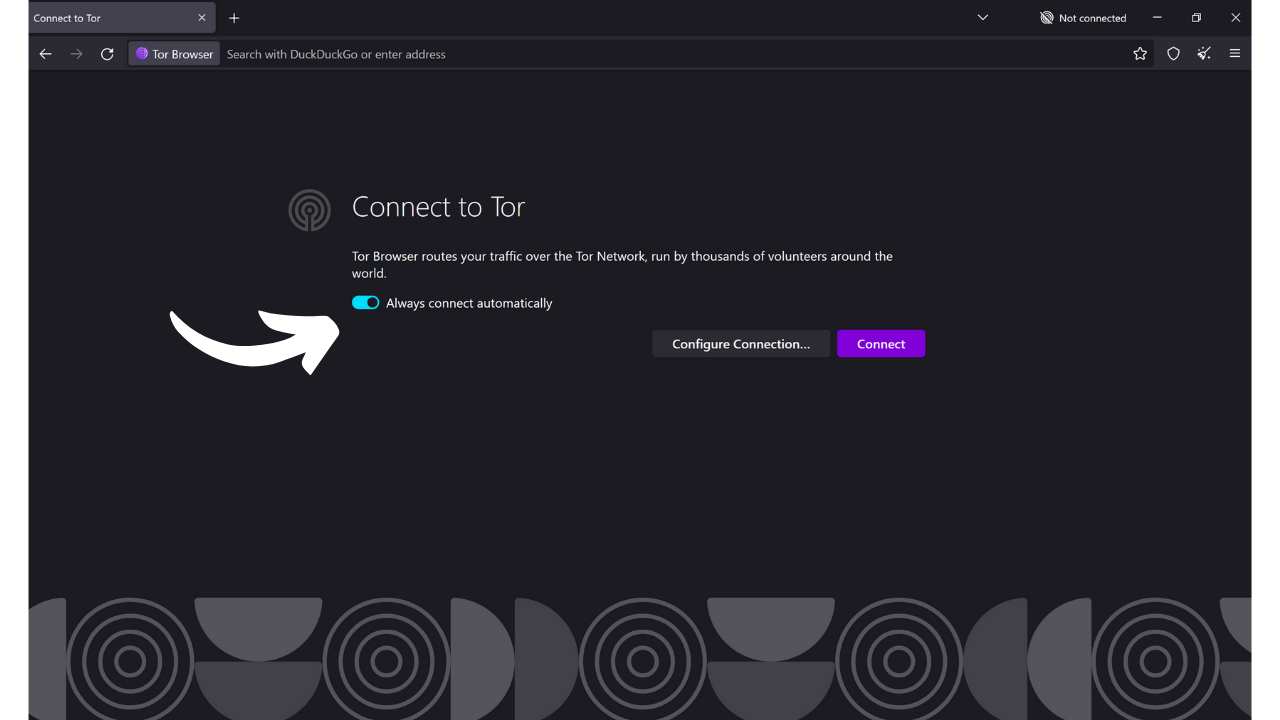
Task: Open a new tab with the plus button
Action: click(234, 17)
